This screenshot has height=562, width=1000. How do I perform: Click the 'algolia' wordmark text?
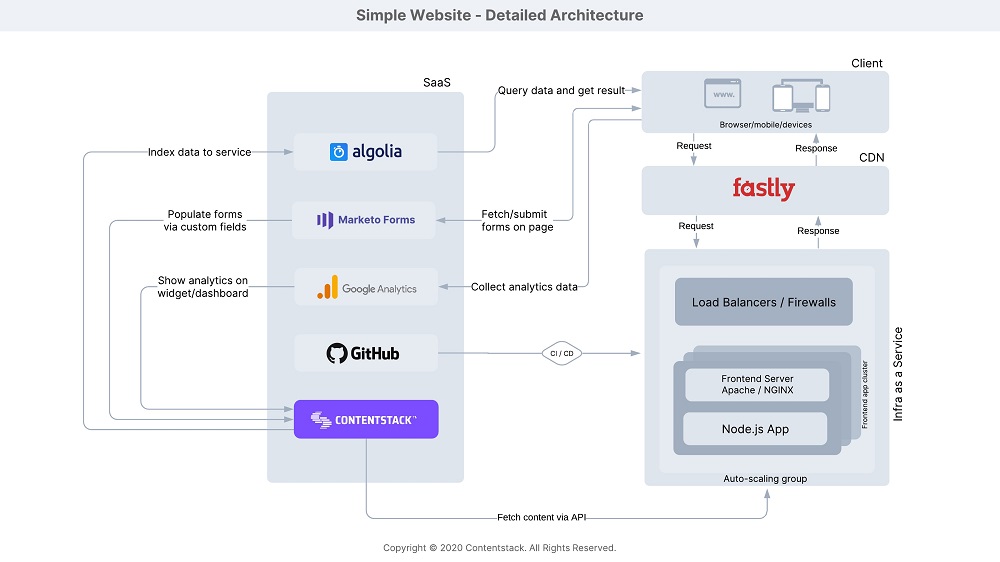pyautogui.click(x=377, y=152)
